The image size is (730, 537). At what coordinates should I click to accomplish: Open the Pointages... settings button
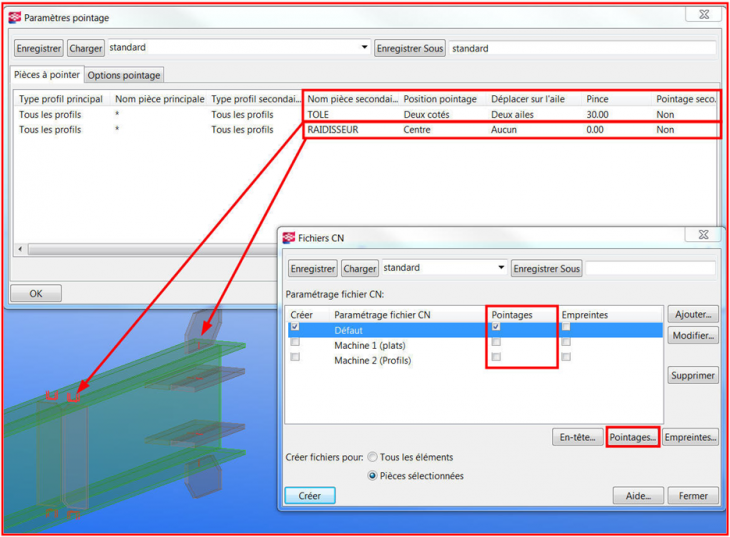pos(633,437)
